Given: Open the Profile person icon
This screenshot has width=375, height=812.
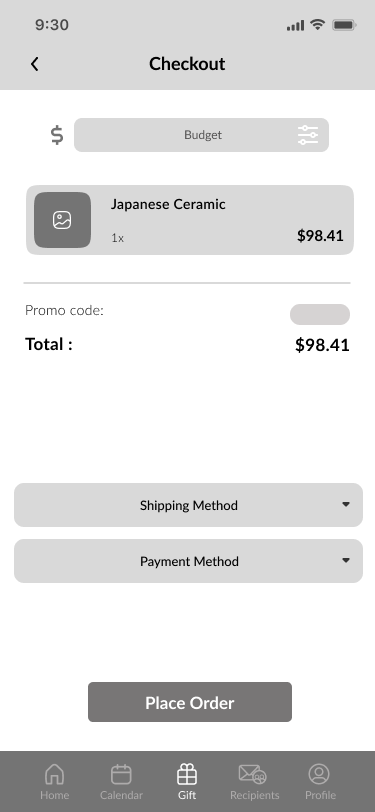Looking at the screenshot, I should click(x=319, y=775).
